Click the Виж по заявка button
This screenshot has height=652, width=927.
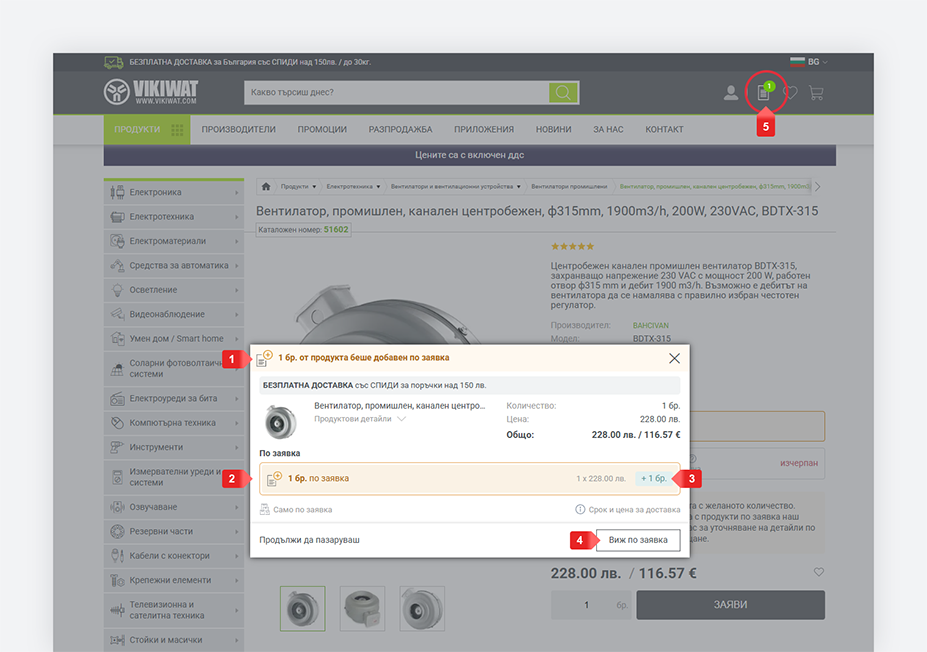click(638, 540)
